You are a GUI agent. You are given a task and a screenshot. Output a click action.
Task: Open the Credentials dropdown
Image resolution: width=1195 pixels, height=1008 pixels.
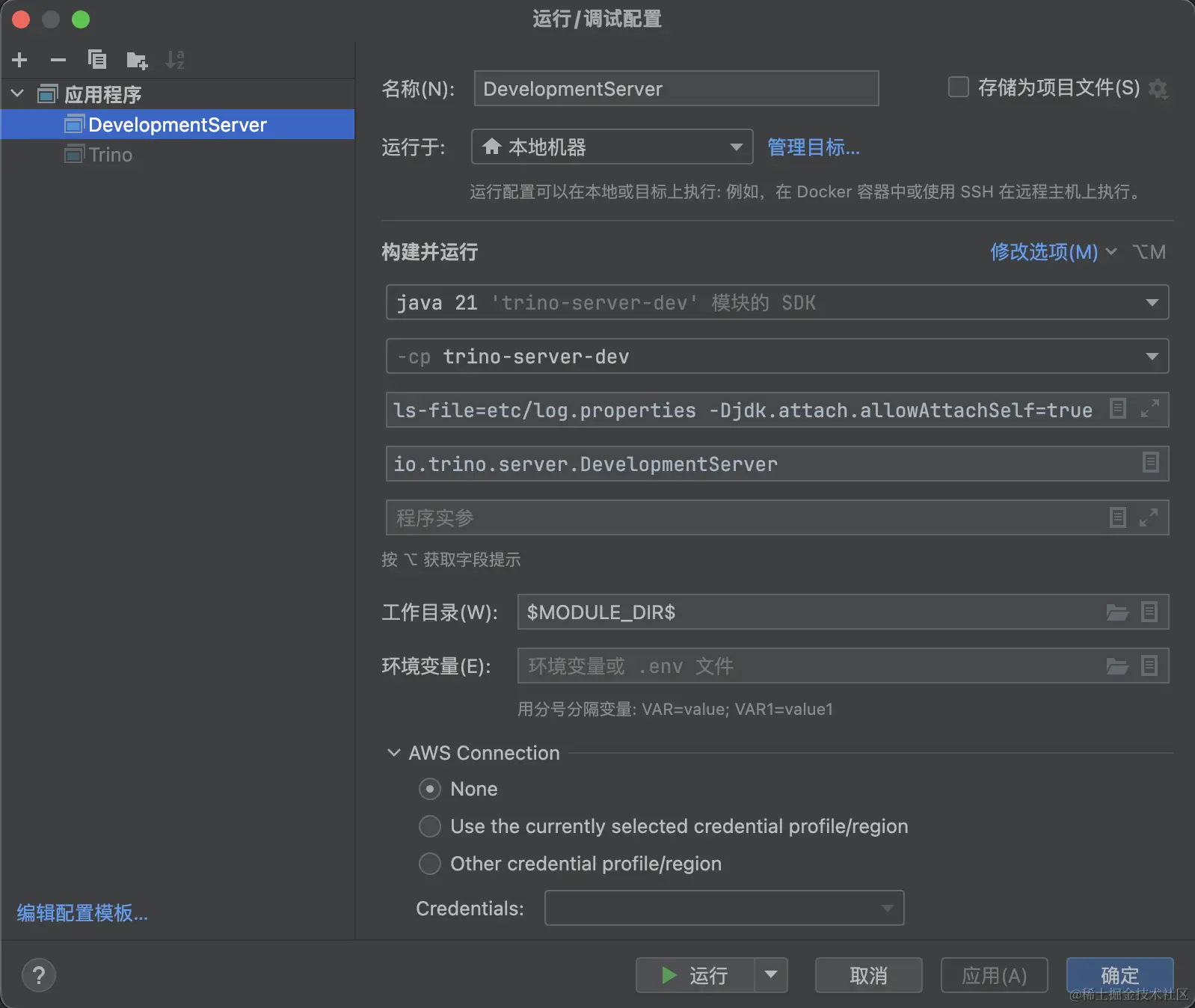pos(724,908)
